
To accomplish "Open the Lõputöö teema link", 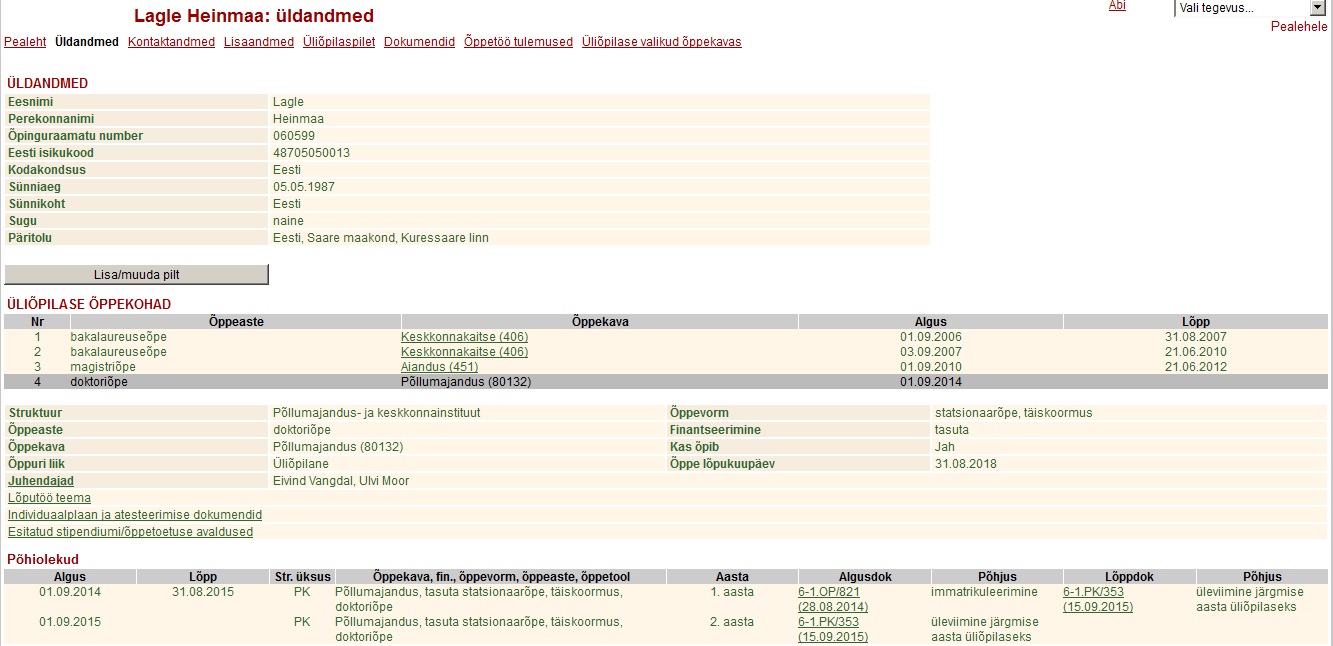I will click(49, 498).
